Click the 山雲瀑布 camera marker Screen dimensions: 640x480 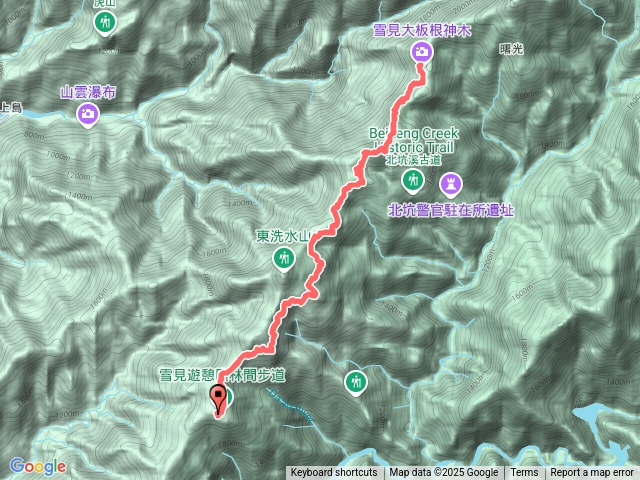pos(88,113)
